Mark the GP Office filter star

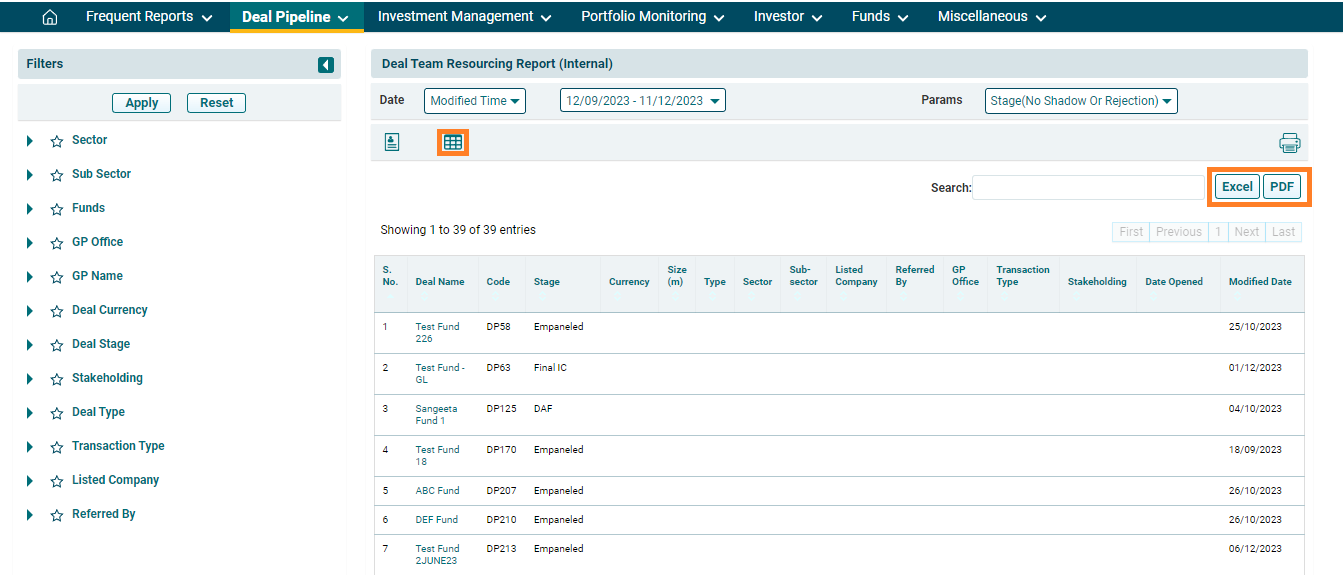57,243
